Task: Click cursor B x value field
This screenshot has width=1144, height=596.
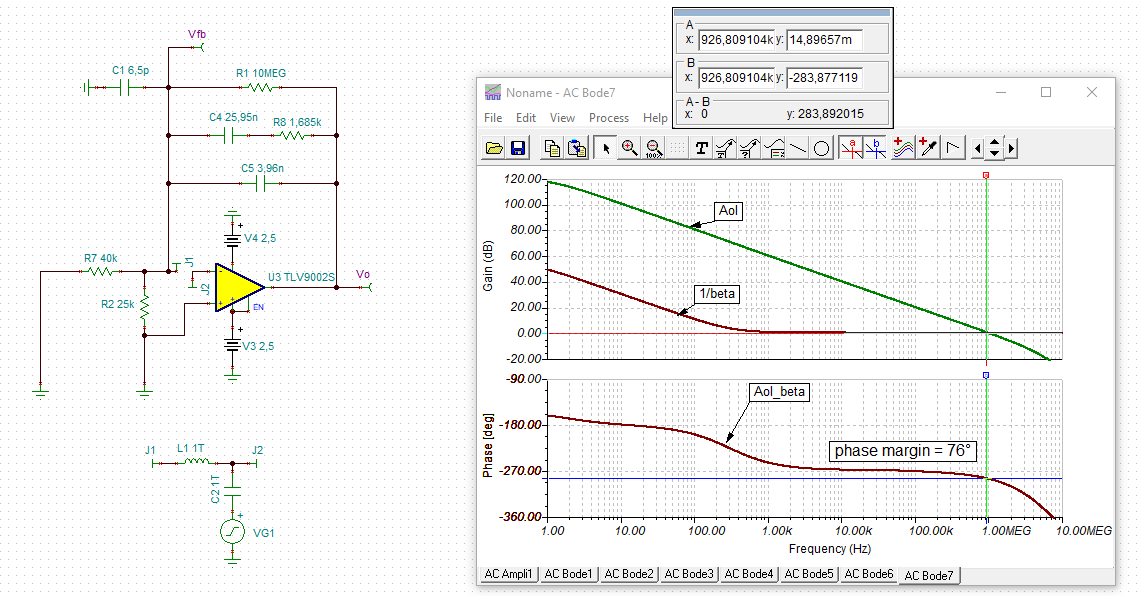Action: click(736, 77)
